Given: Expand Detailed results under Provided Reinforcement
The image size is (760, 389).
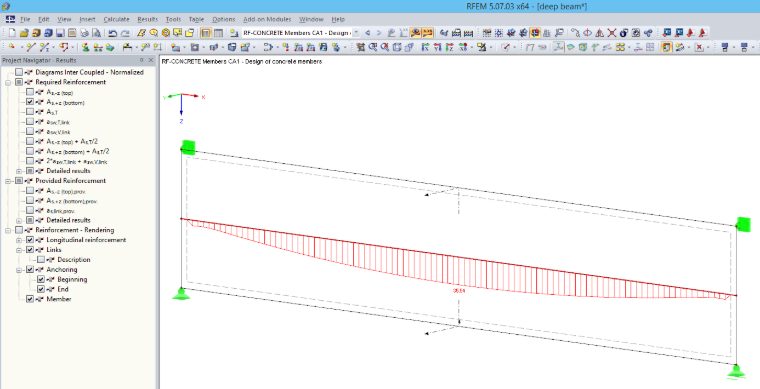Looking at the screenshot, I should (x=19, y=220).
